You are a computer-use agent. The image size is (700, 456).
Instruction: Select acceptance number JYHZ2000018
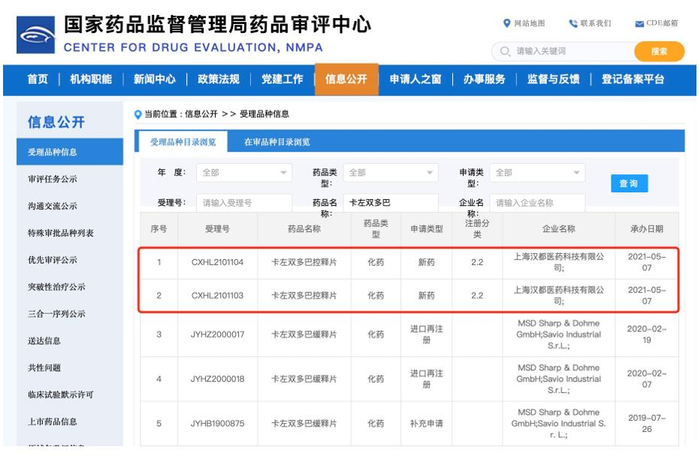click(217, 379)
